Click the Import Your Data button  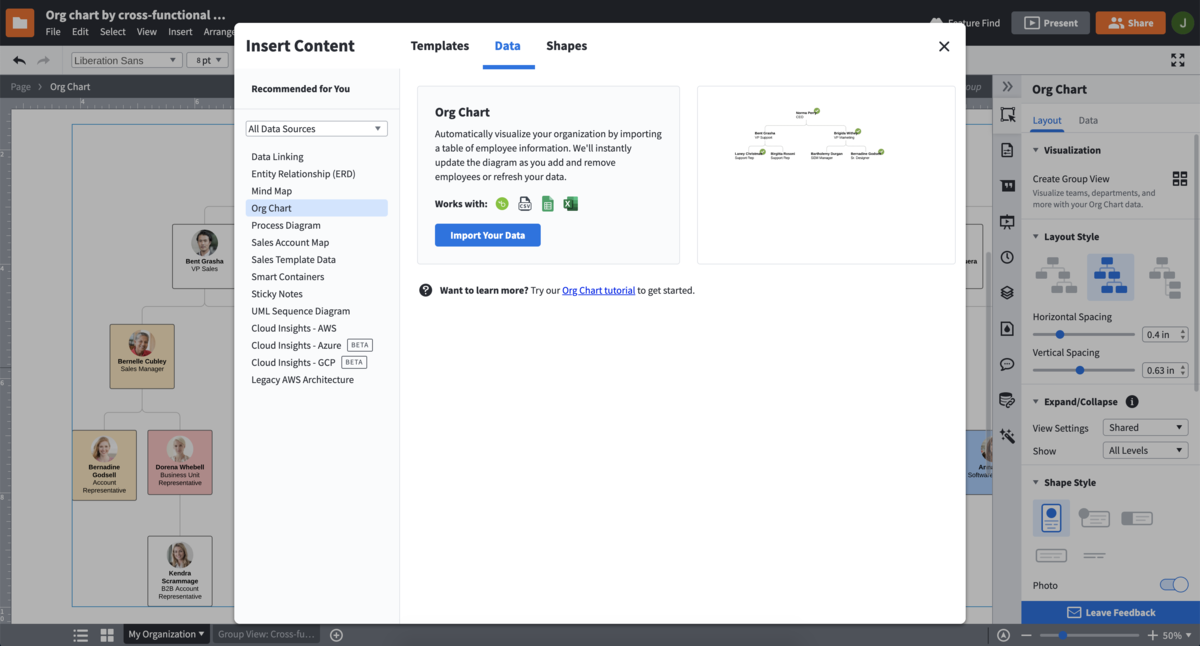click(x=487, y=235)
